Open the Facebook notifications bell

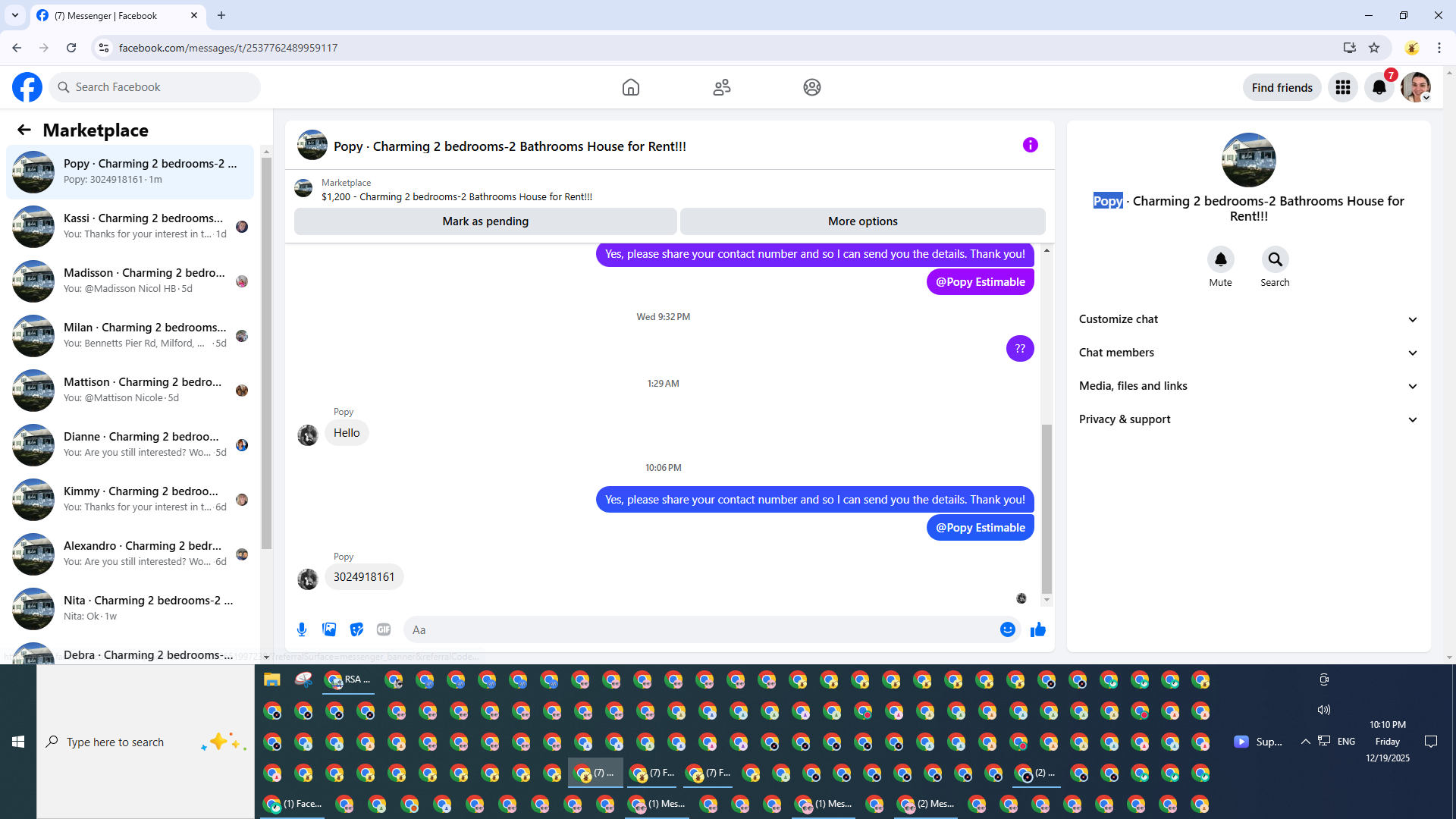tap(1379, 87)
